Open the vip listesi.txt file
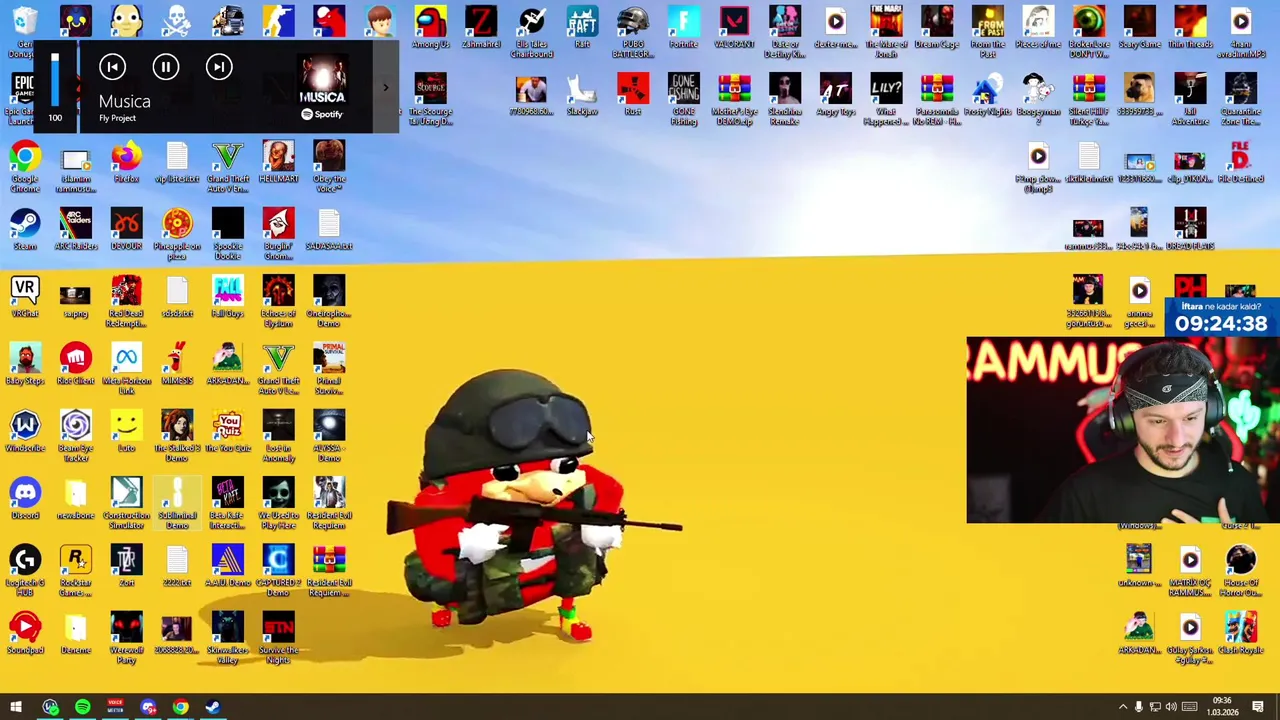Image resolution: width=1280 pixels, height=720 pixels. [x=177, y=163]
